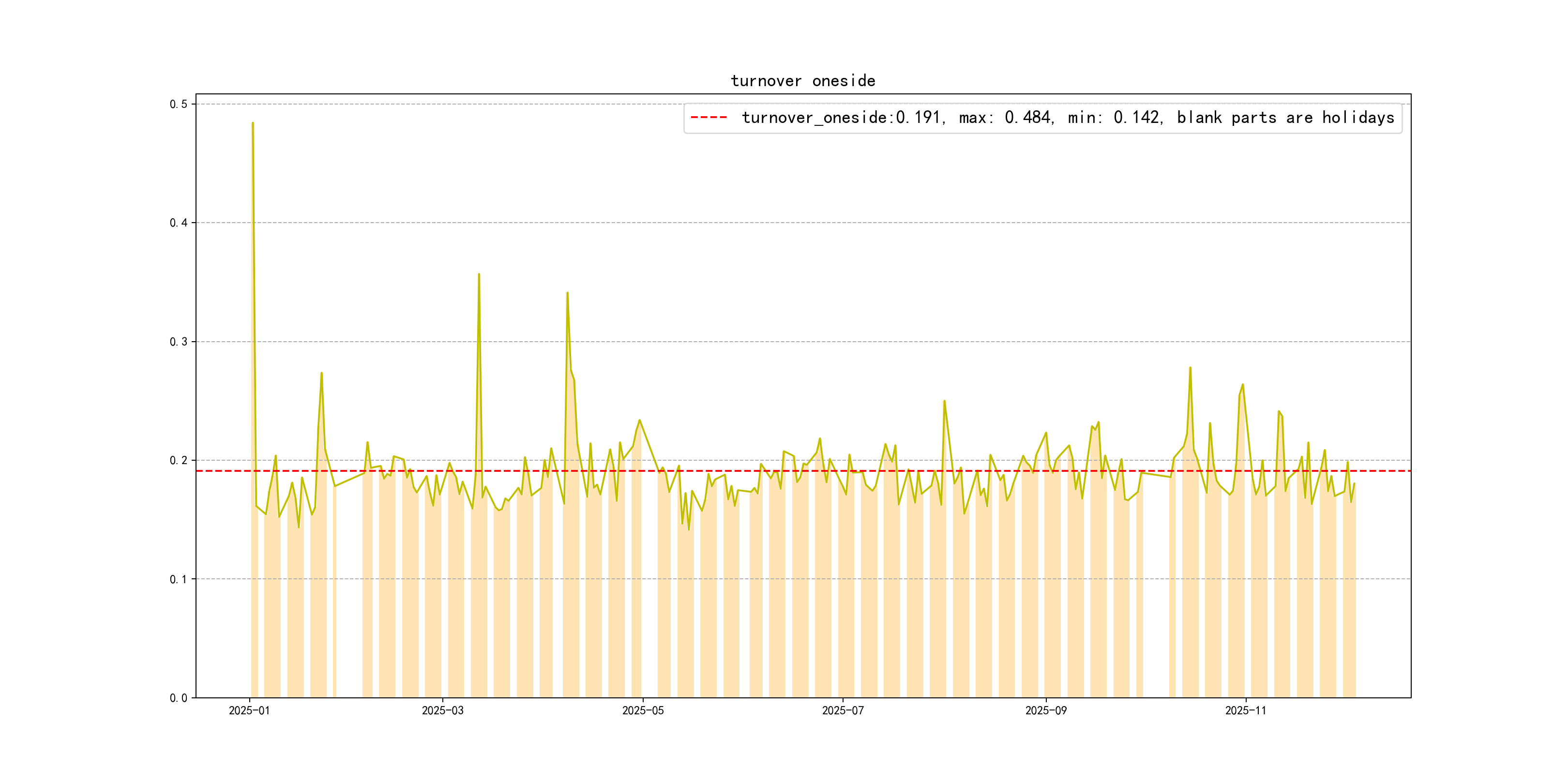This screenshot has width=1568, height=784.
Task: Click the 0.3 y-axis tick label
Action: point(179,342)
